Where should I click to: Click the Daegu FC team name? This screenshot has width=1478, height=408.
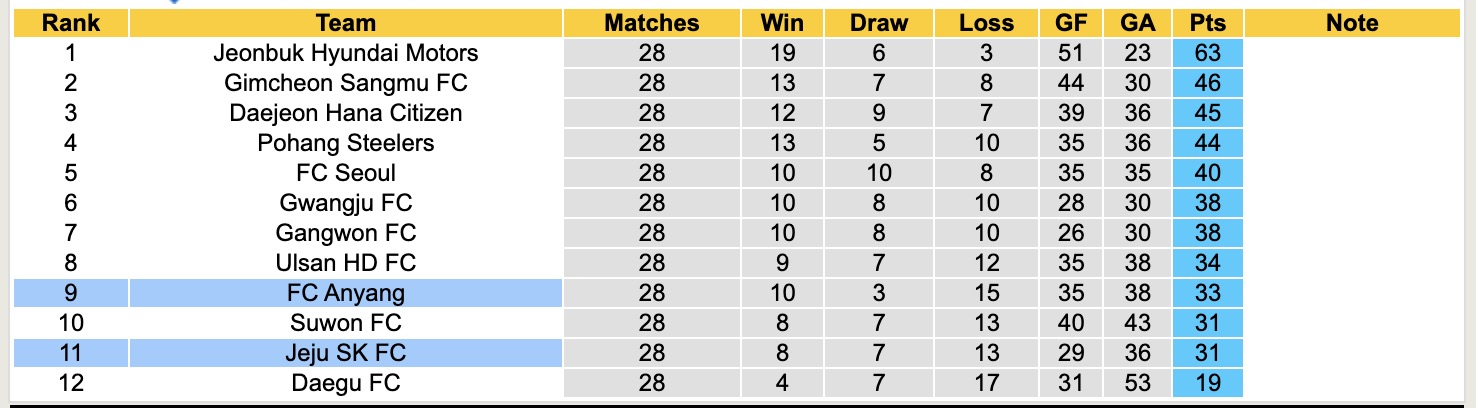(x=345, y=383)
